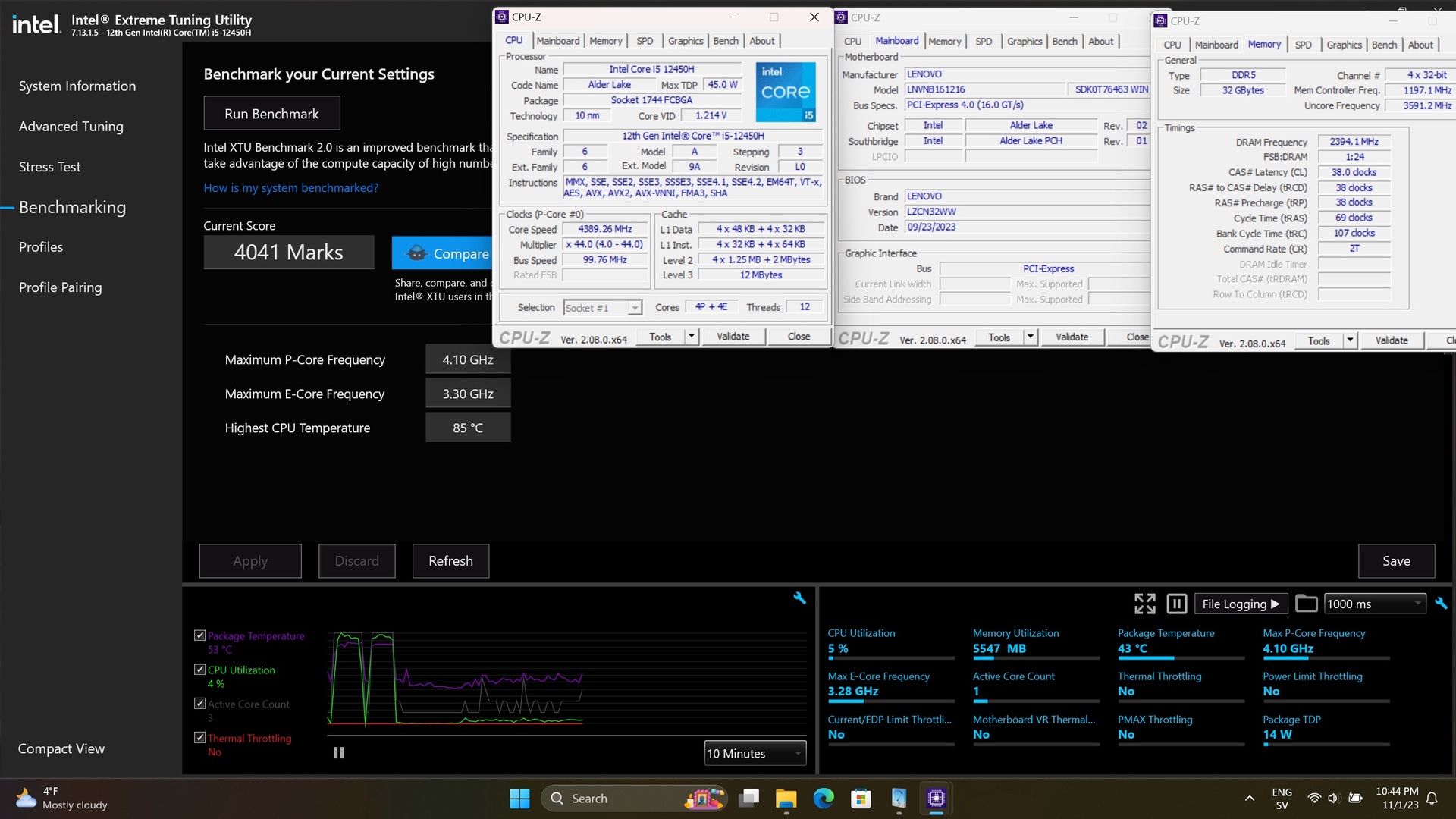The width and height of the screenshot is (1456, 819).
Task: Open the graph settings wrench icon
Action: pyautogui.click(x=799, y=598)
